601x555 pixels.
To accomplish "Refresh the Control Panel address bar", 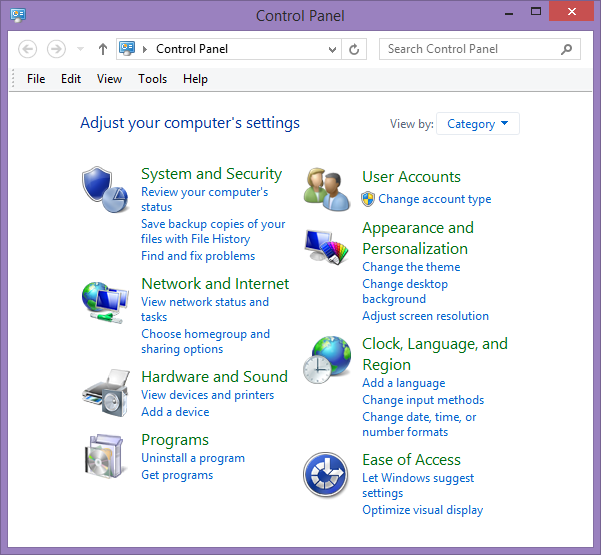I will pyautogui.click(x=355, y=49).
